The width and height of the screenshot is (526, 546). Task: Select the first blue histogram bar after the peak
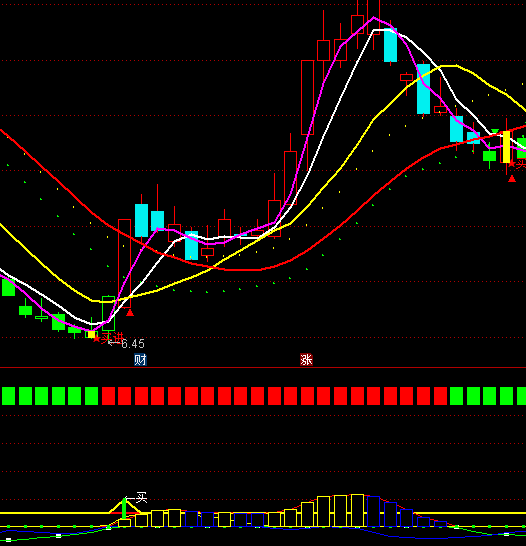(374, 512)
